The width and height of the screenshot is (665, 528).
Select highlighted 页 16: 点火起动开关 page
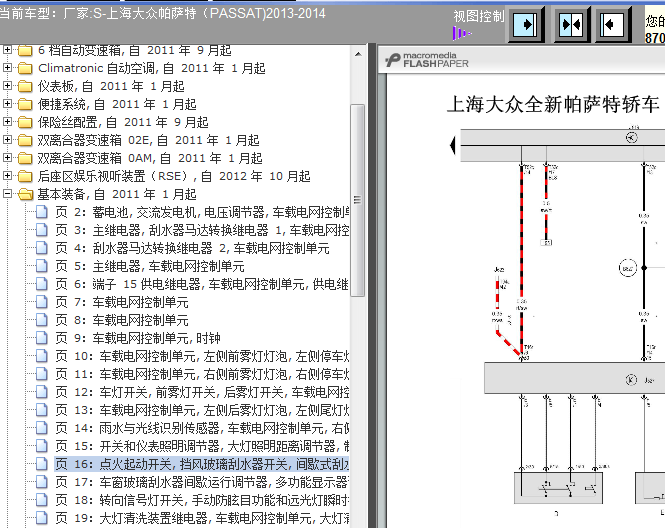(x=202, y=464)
